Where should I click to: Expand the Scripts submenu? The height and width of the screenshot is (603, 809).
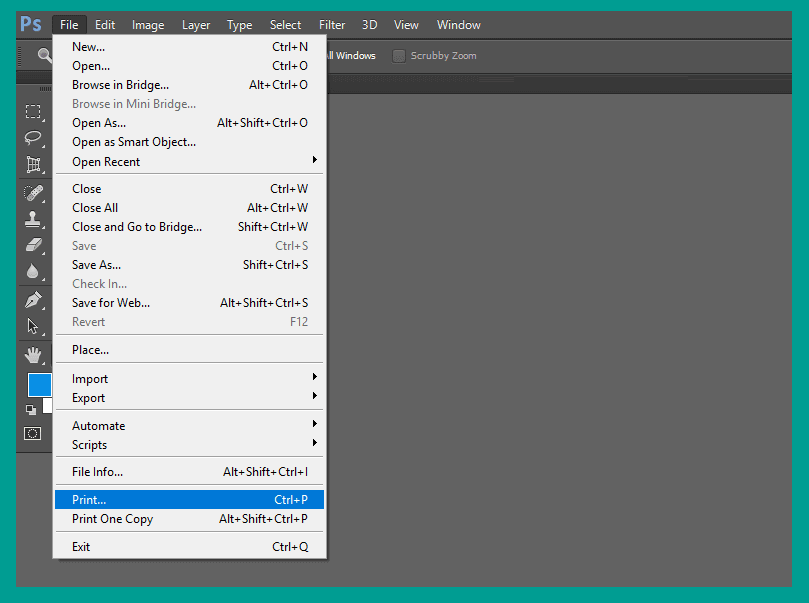point(189,445)
